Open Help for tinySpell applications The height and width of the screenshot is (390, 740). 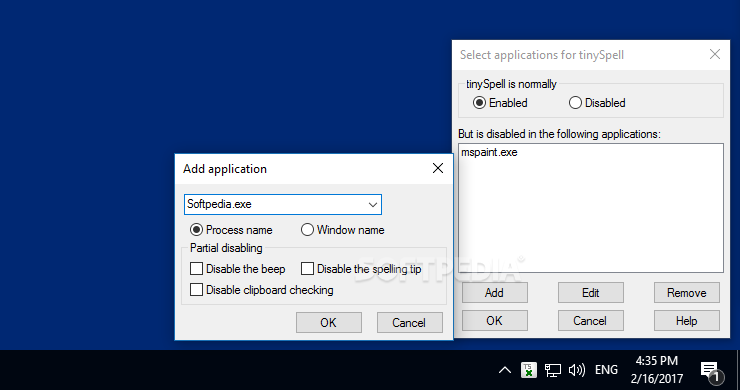click(x=687, y=321)
